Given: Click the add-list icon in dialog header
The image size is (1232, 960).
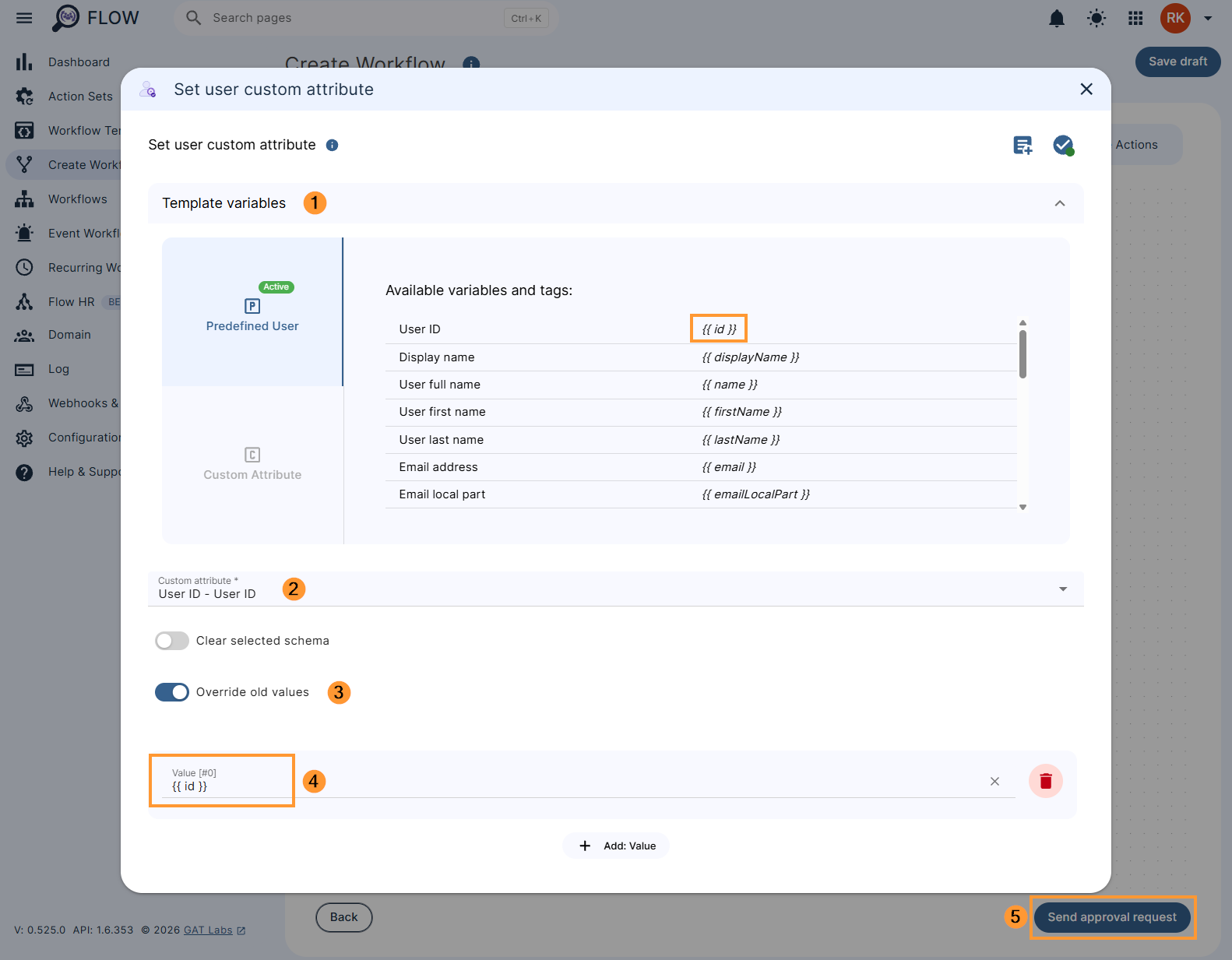Looking at the screenshot, I should pos(1023,145).
